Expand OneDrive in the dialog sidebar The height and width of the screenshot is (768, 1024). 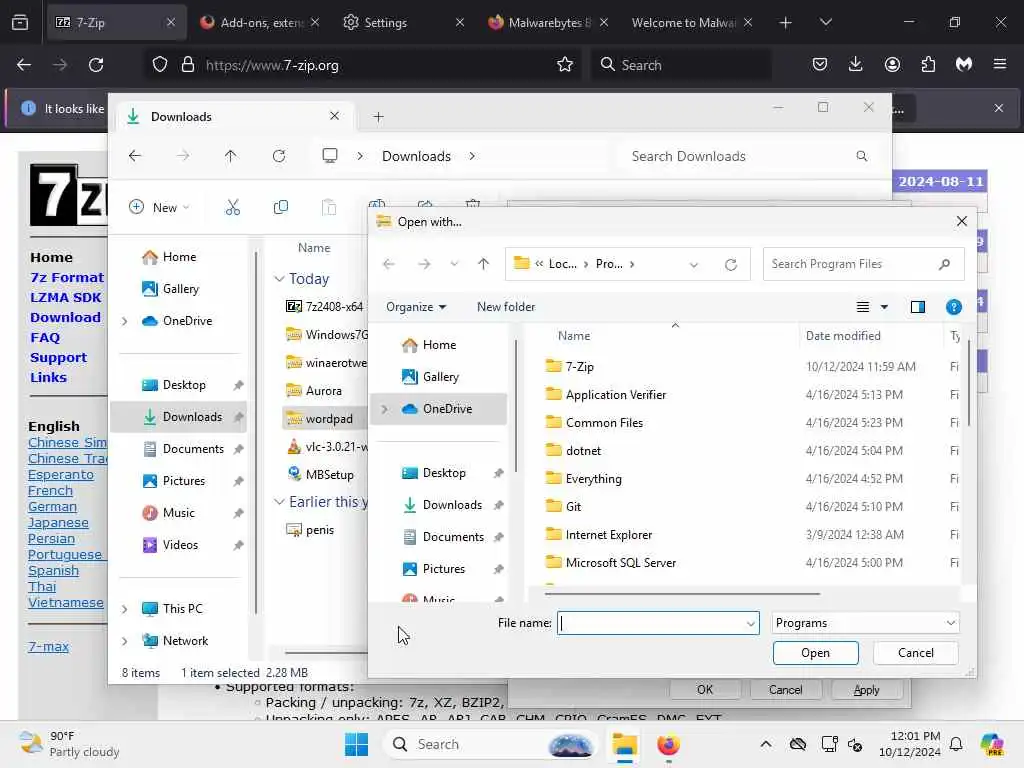point(385,409)
